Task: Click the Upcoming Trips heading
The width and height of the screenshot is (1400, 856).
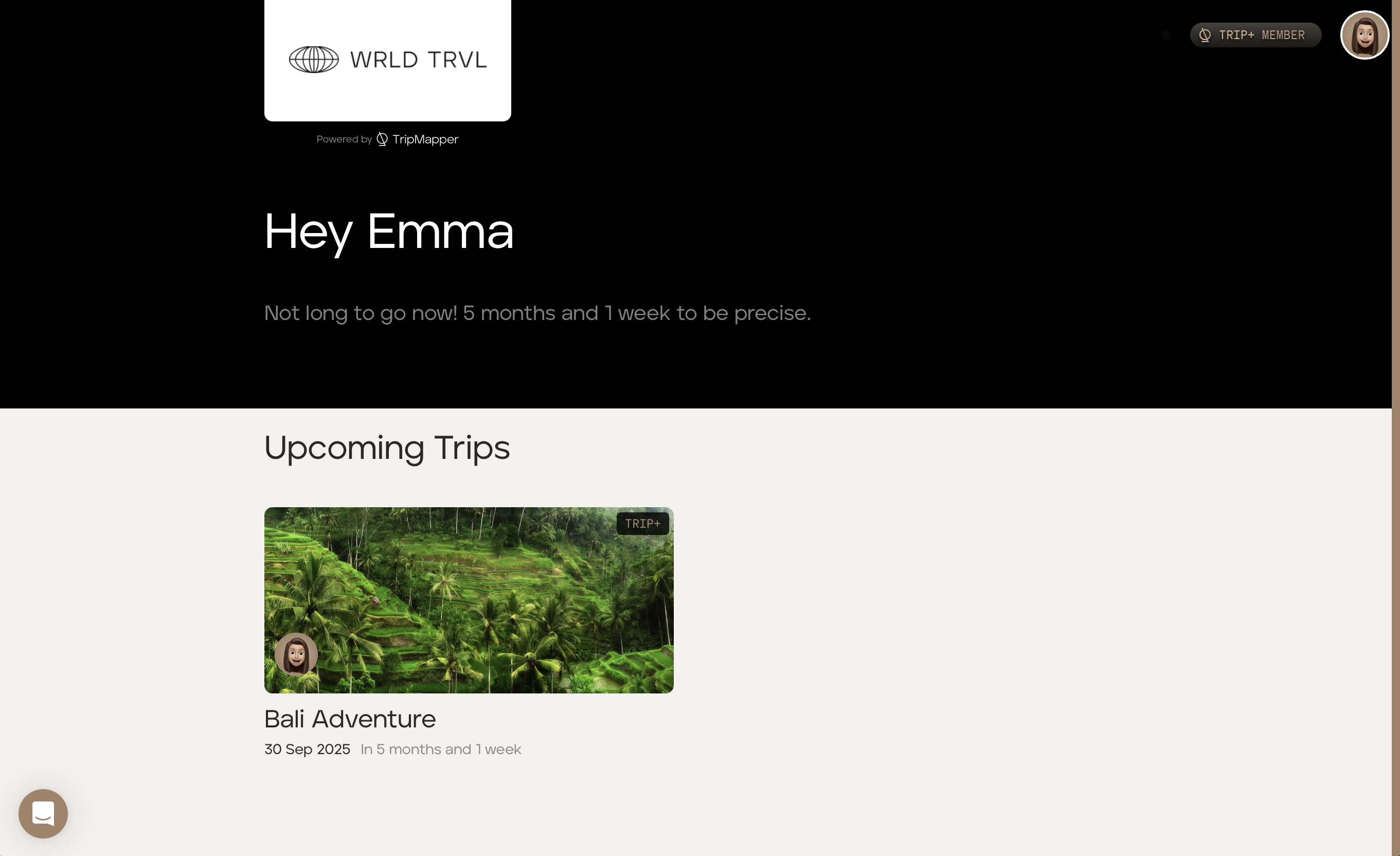Action: tap(387, 448)
